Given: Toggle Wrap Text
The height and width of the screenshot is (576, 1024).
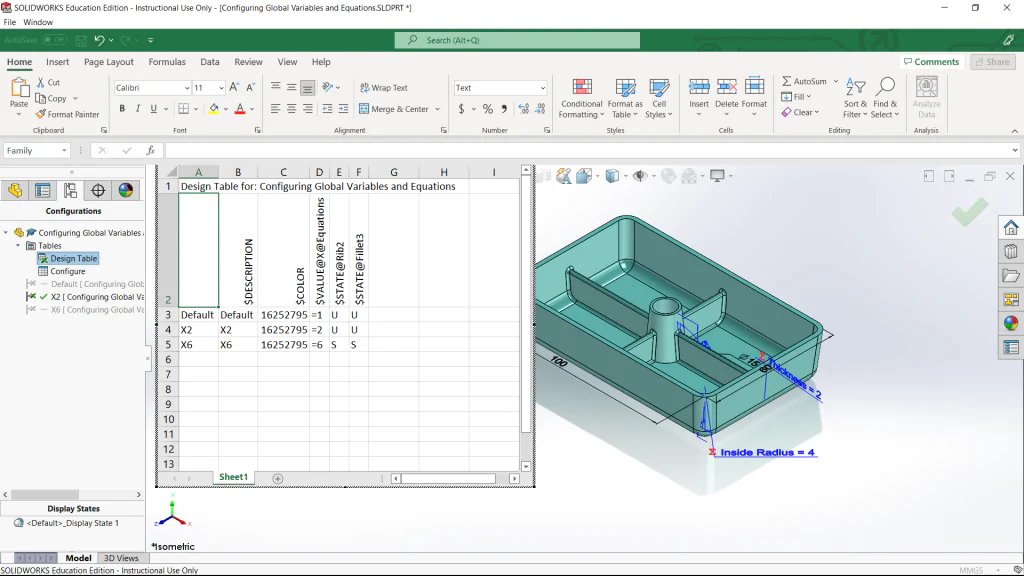Looking at the screenshot, I should pos(383,88).
